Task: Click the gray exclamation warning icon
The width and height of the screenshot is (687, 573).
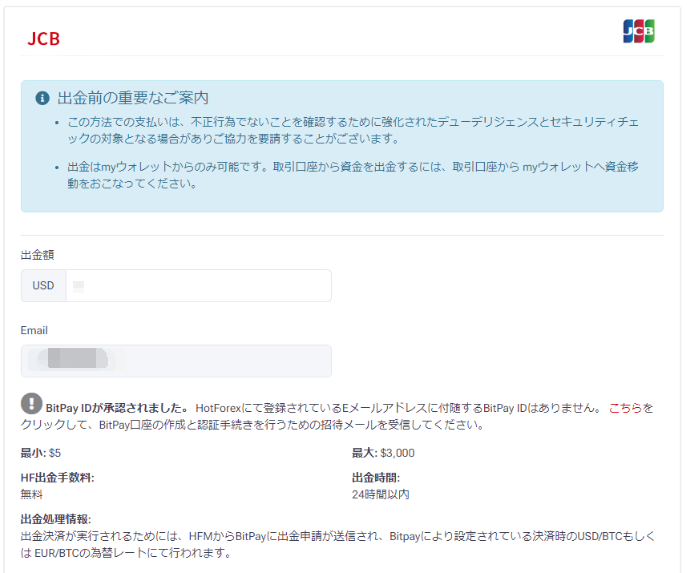Action: tap(31, 404)
